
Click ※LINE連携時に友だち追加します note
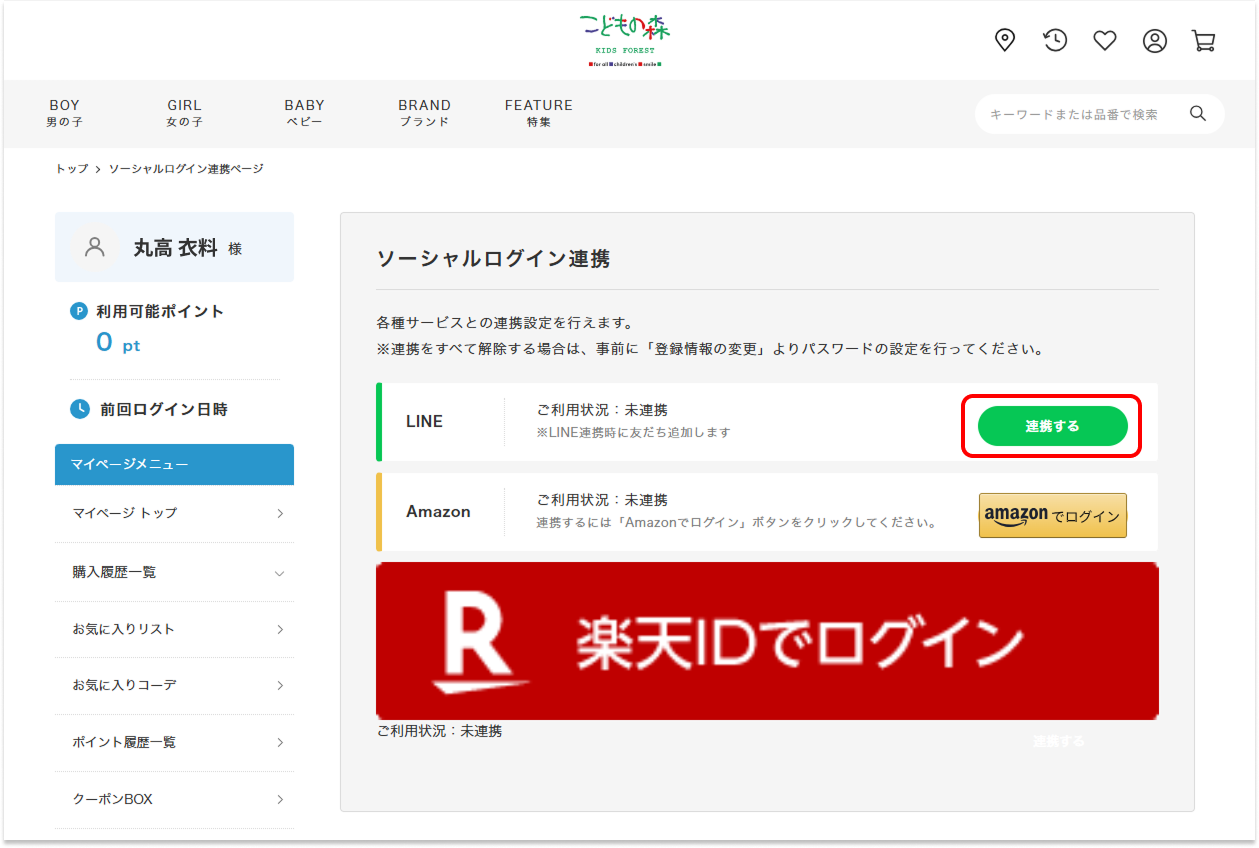point(633,433)
